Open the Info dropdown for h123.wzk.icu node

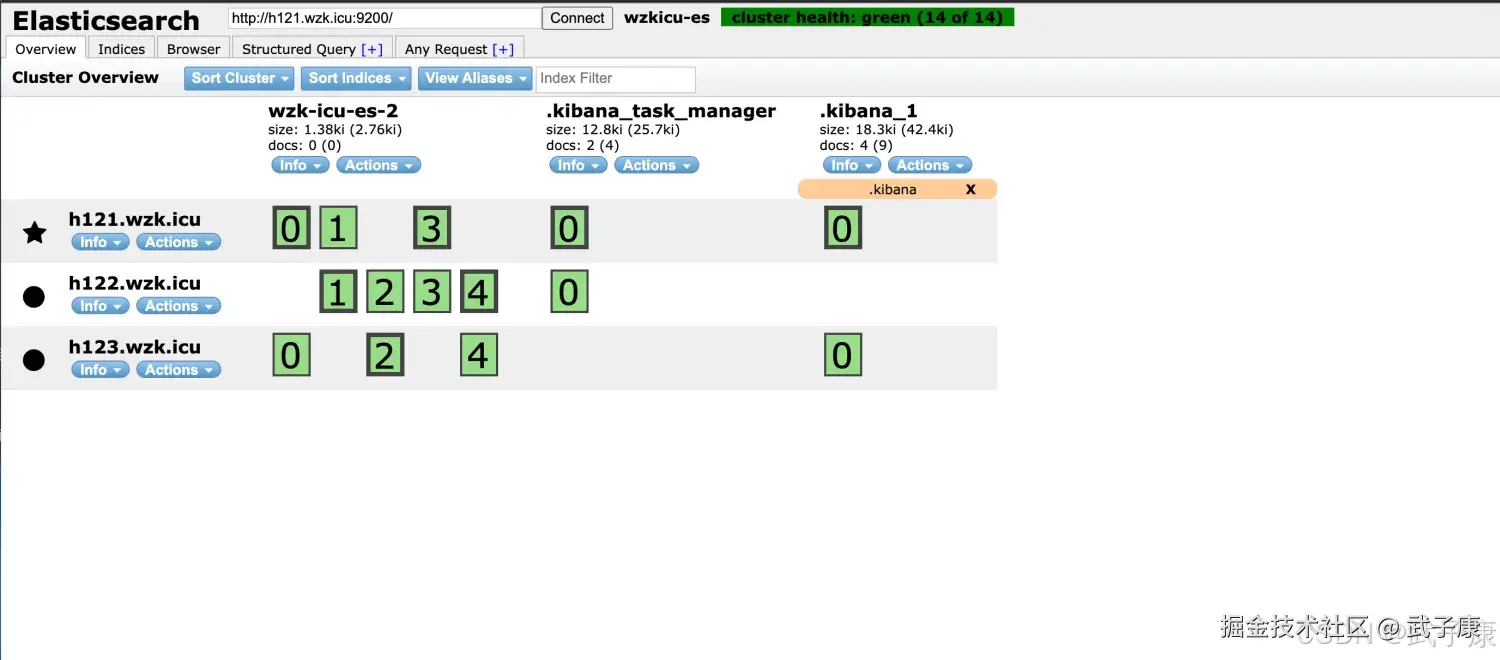[99, 369]
